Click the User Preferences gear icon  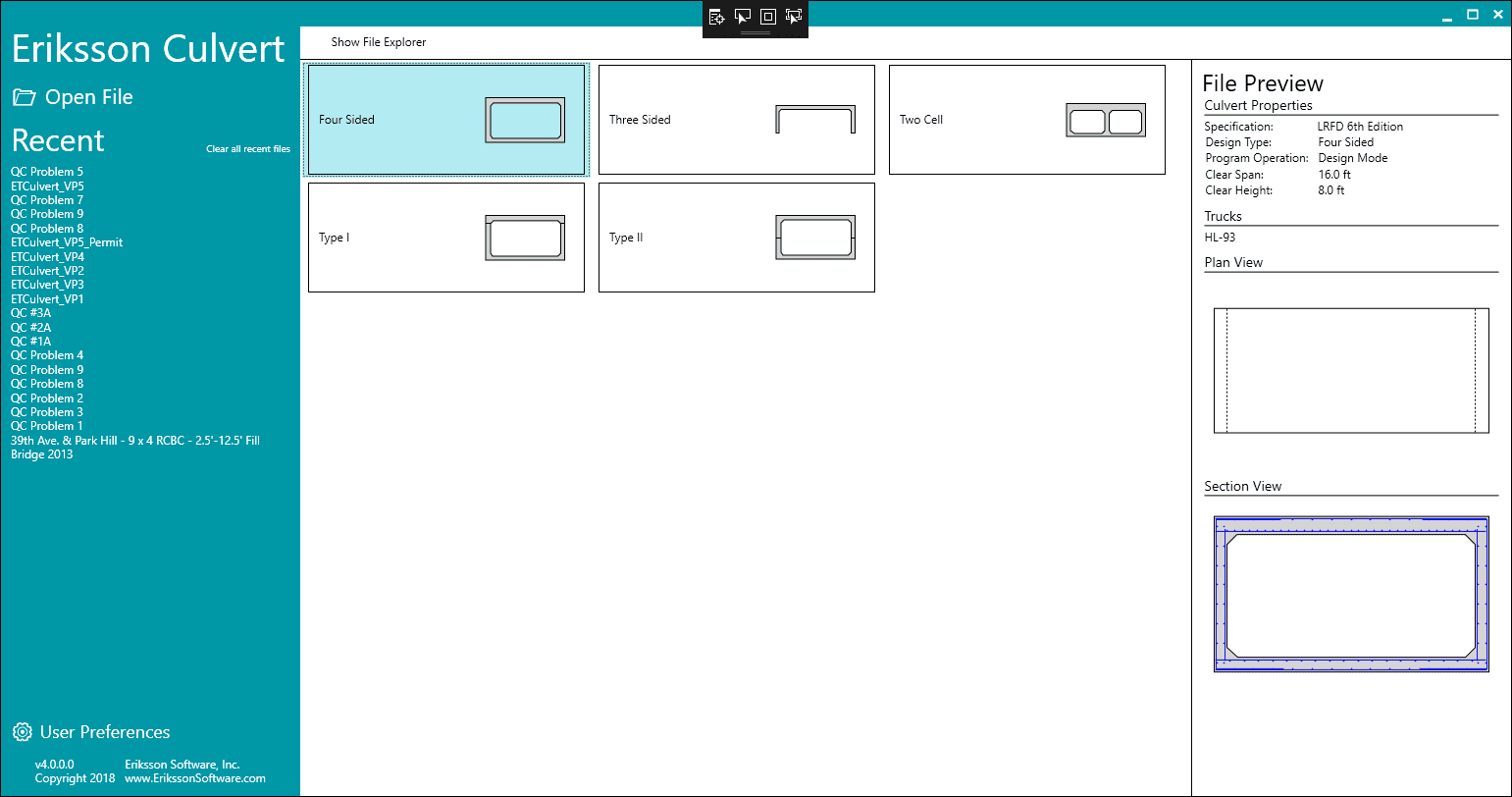22,732
